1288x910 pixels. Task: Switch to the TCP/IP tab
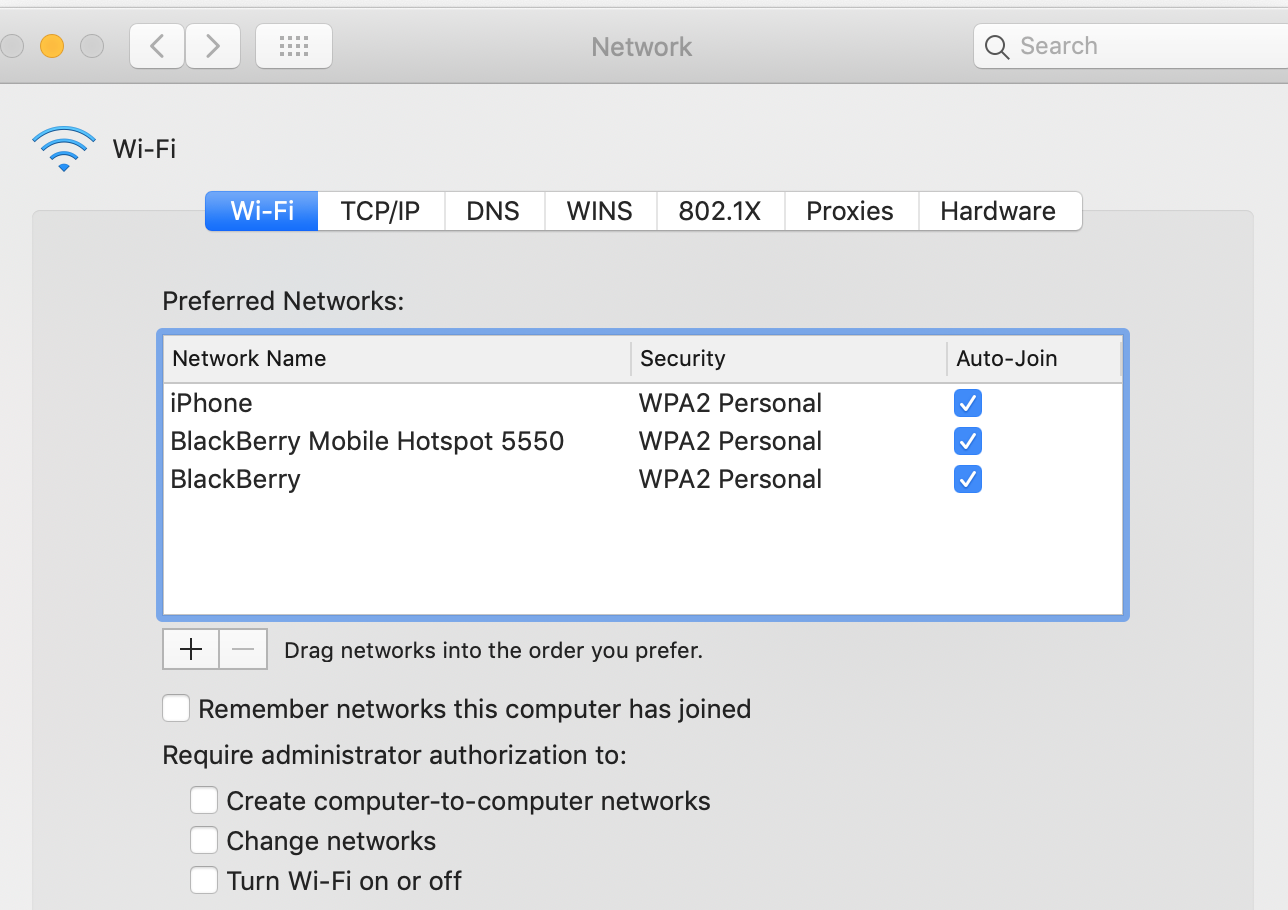click(380, 211)
